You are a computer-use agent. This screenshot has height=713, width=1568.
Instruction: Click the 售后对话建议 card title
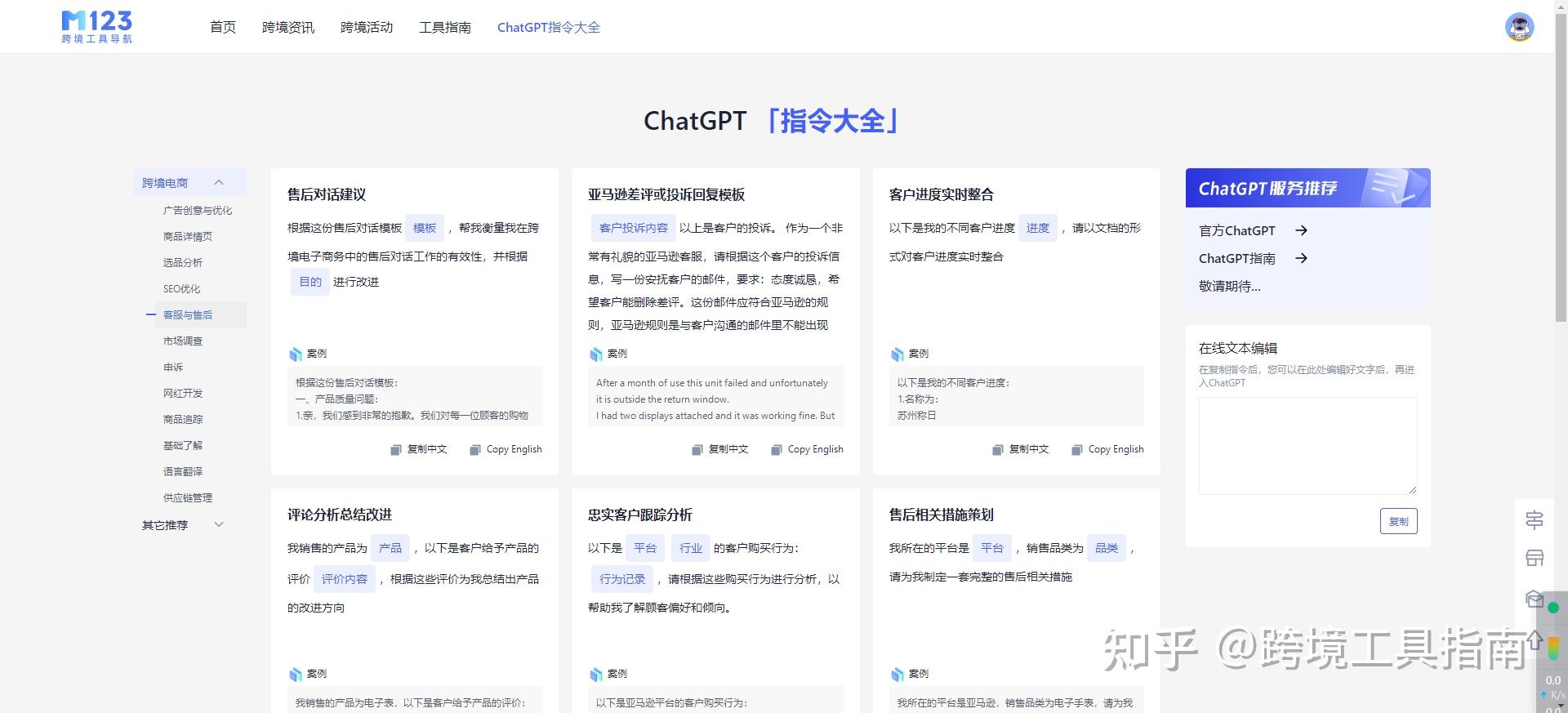tap(327, 194)
